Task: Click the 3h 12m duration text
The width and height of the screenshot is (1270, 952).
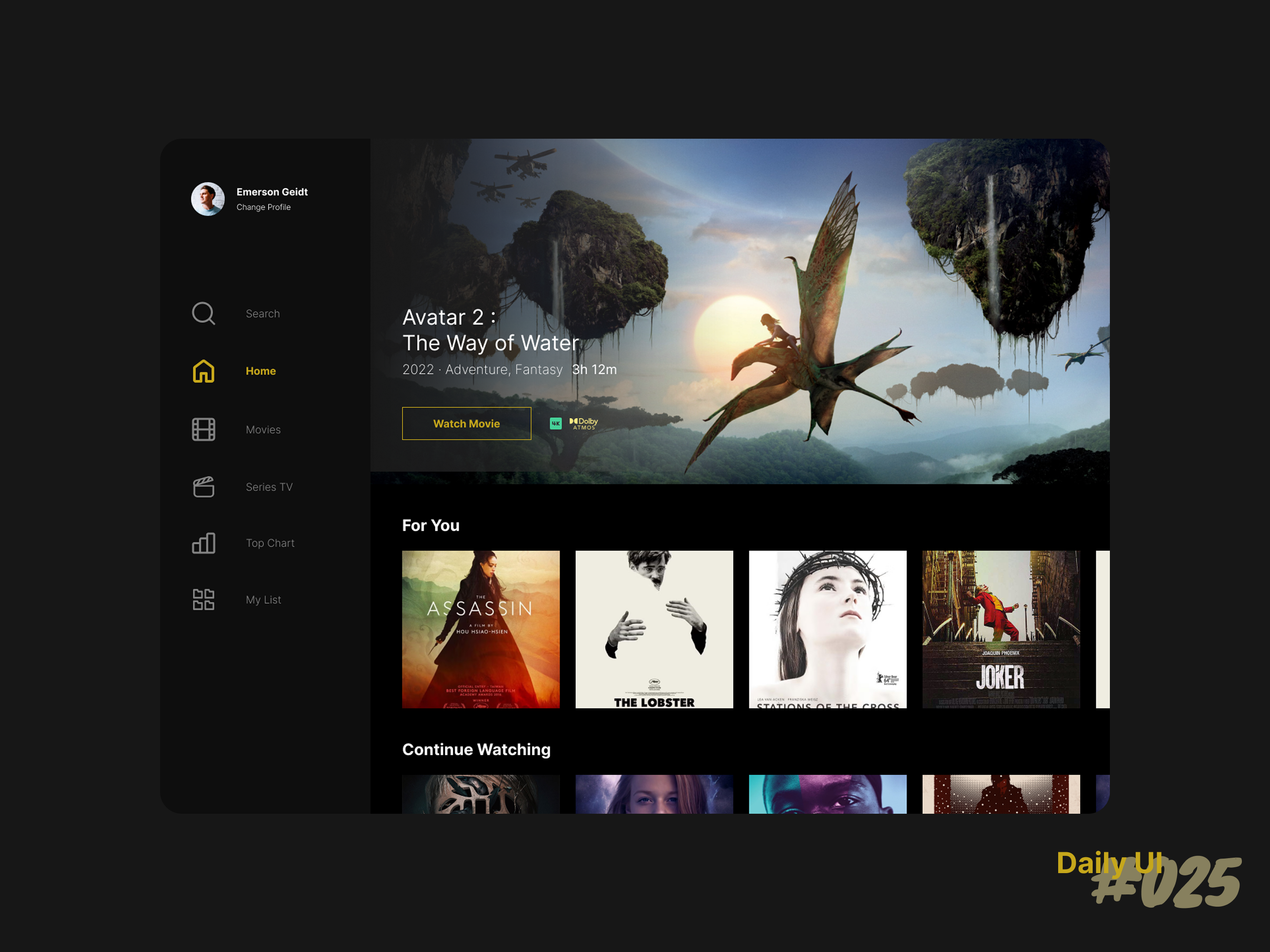Action: 594,369
